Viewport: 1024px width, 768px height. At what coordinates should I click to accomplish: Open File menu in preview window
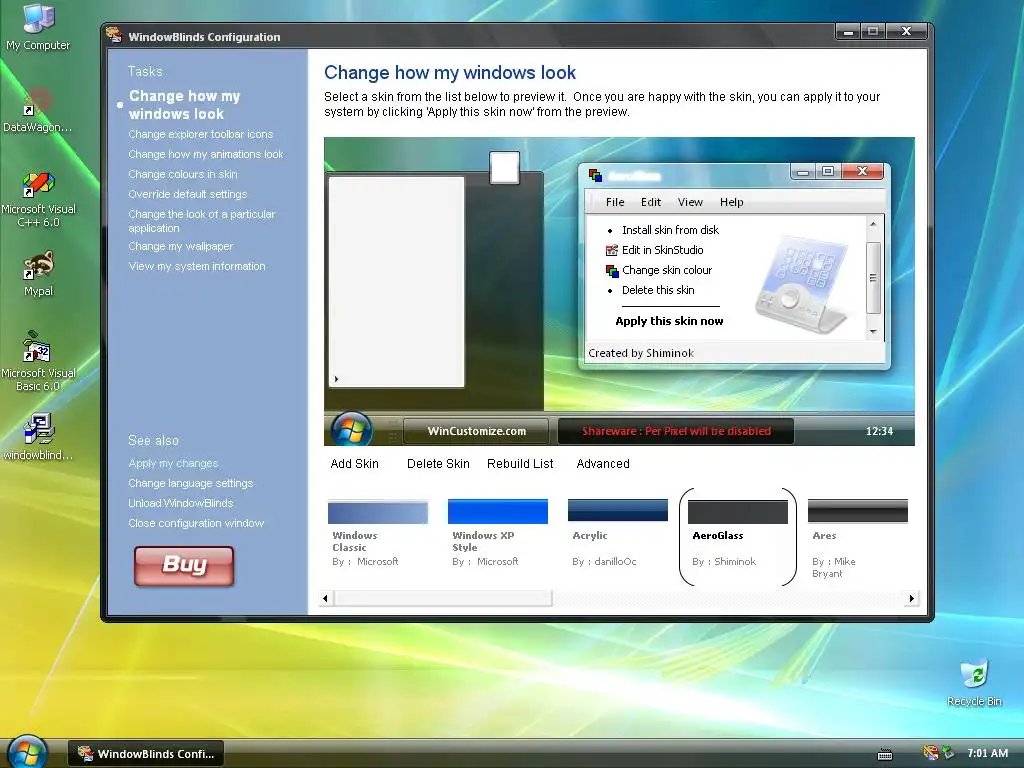[615, 202]
